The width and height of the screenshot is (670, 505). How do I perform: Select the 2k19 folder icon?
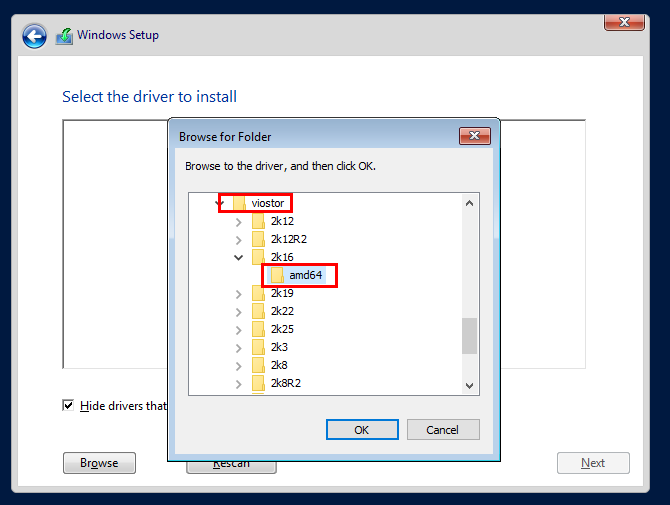pyautogui.click(x=258, y=294)
